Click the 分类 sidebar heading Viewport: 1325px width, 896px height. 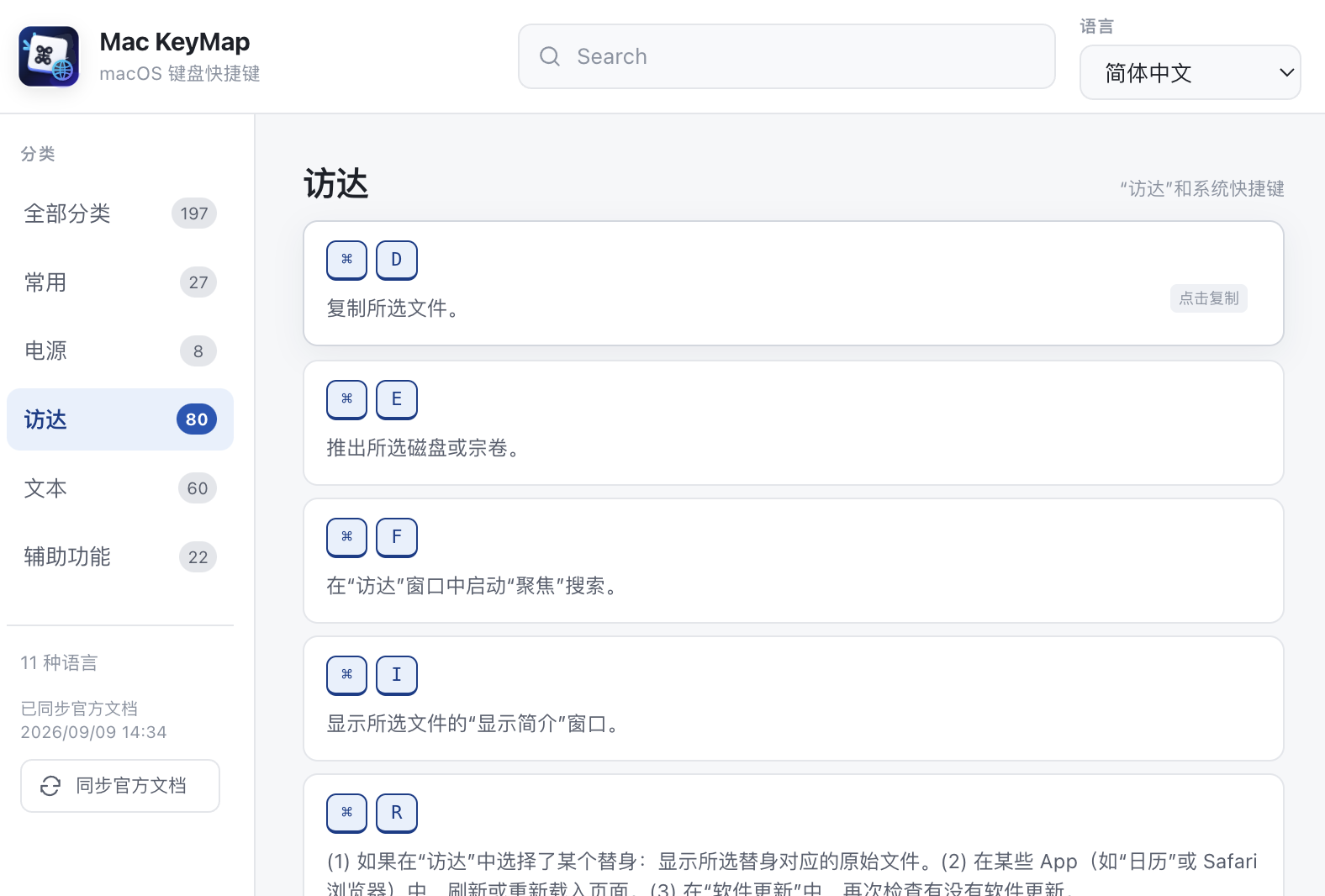point(38,154)
